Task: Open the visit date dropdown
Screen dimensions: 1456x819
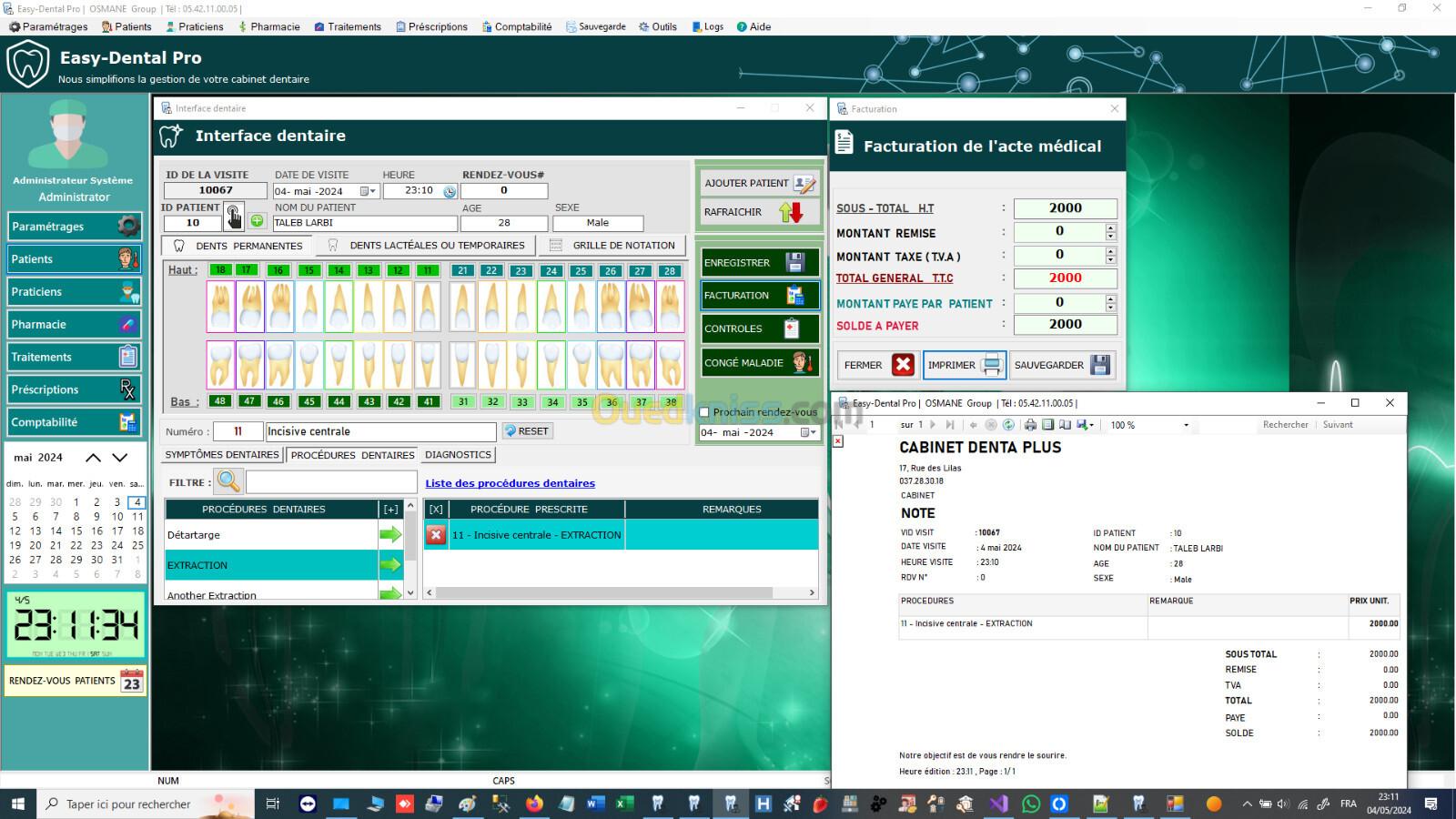Action: 368,191
